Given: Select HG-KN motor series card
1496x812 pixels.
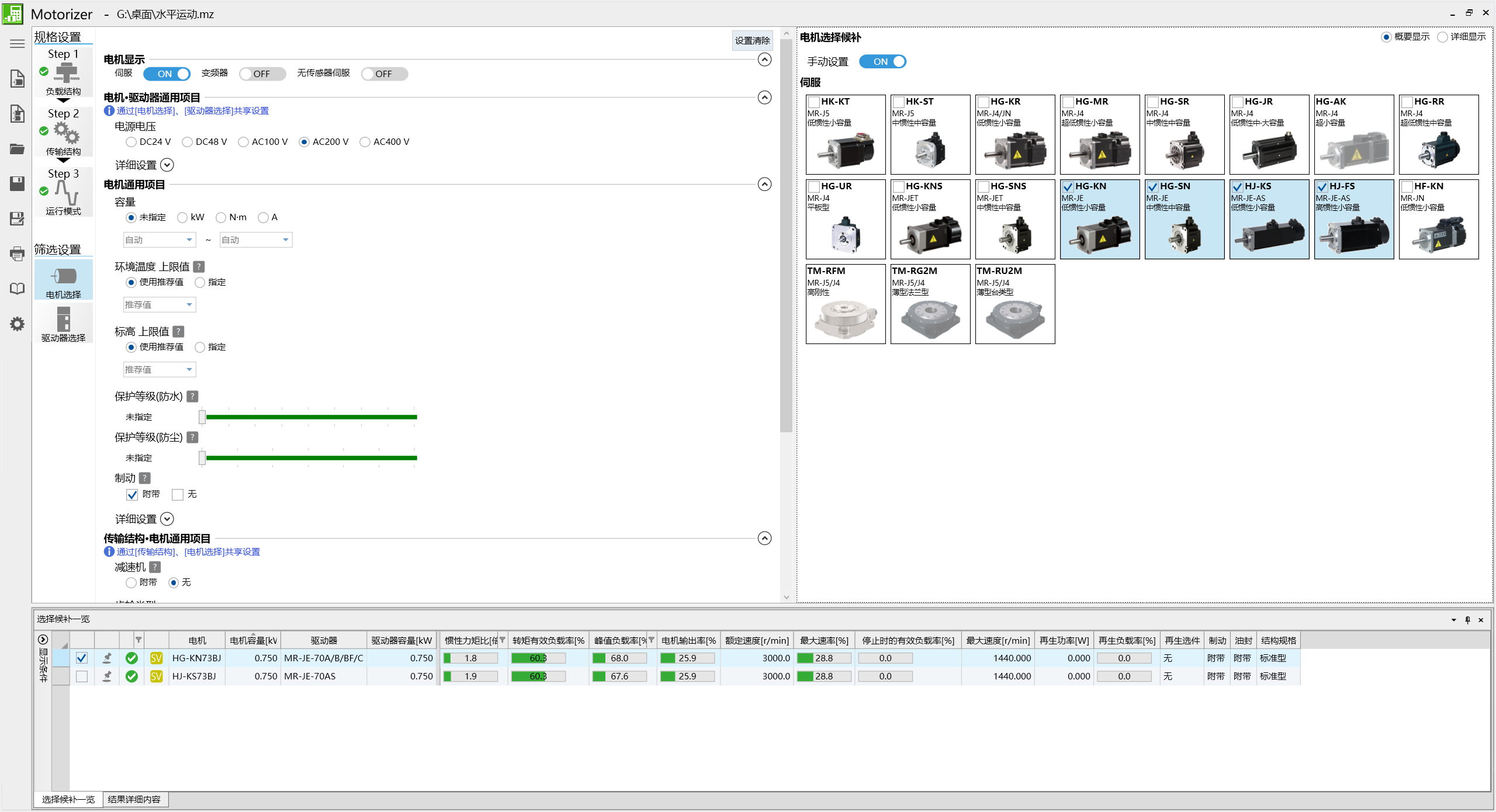Looking at the screenshot, I should (x=1099, y=219).
